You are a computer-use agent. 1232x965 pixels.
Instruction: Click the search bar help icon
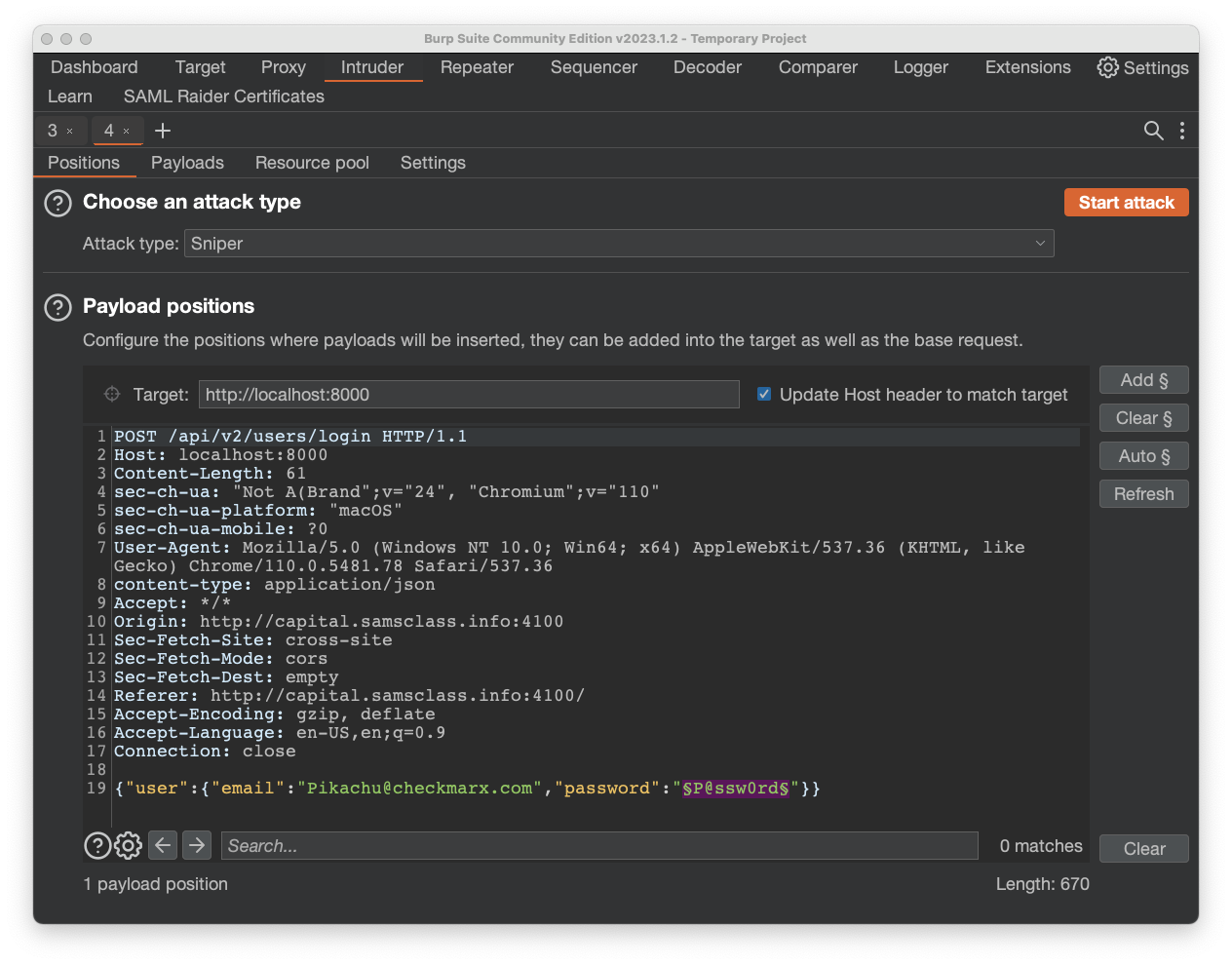[96, 845]
